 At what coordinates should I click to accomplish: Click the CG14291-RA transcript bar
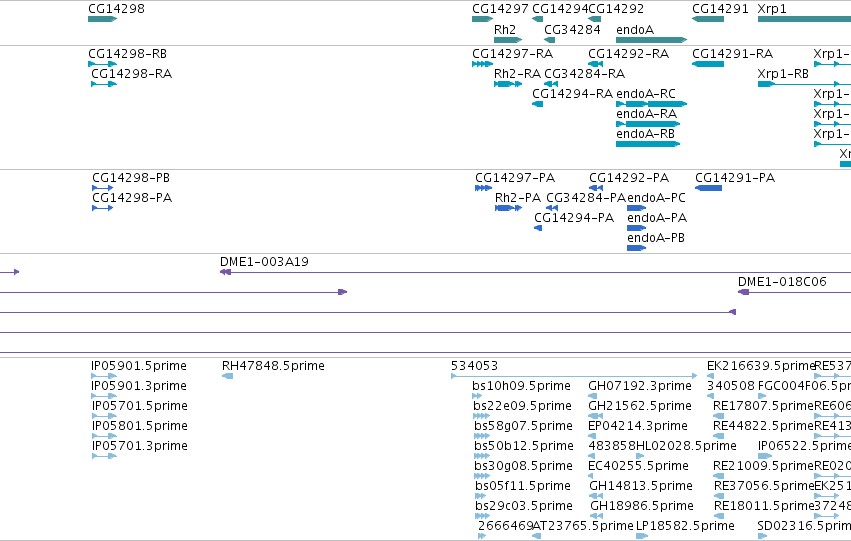(x=708, y=64)
